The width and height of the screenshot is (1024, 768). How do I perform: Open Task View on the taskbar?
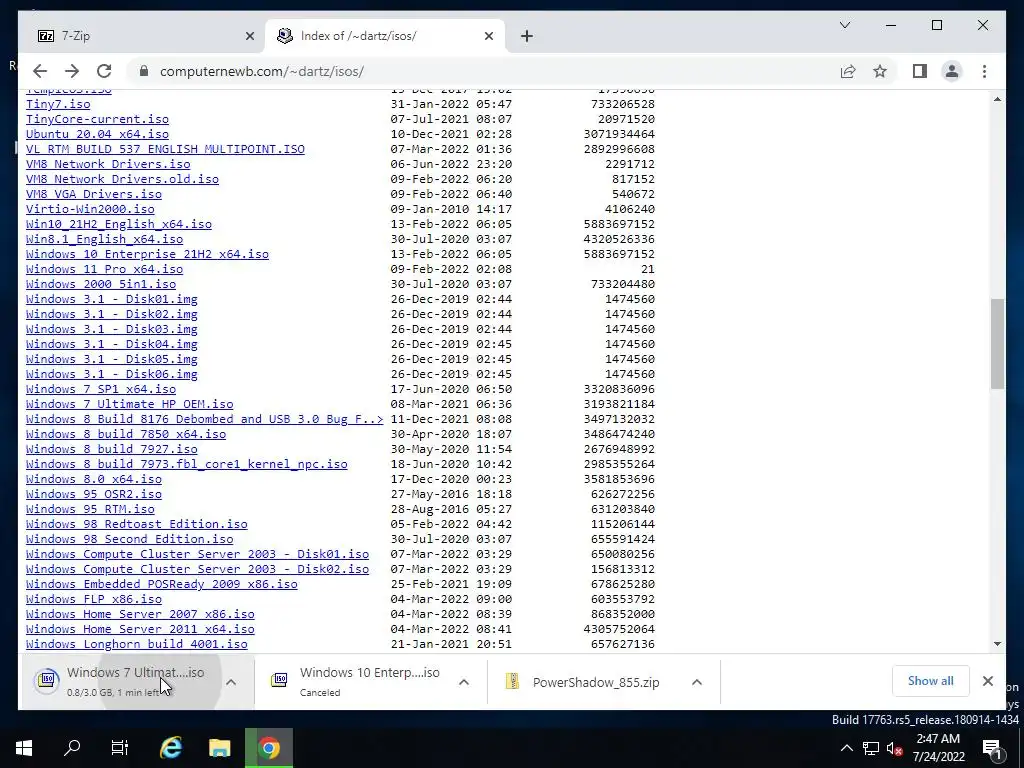click(x=120, y=748)
